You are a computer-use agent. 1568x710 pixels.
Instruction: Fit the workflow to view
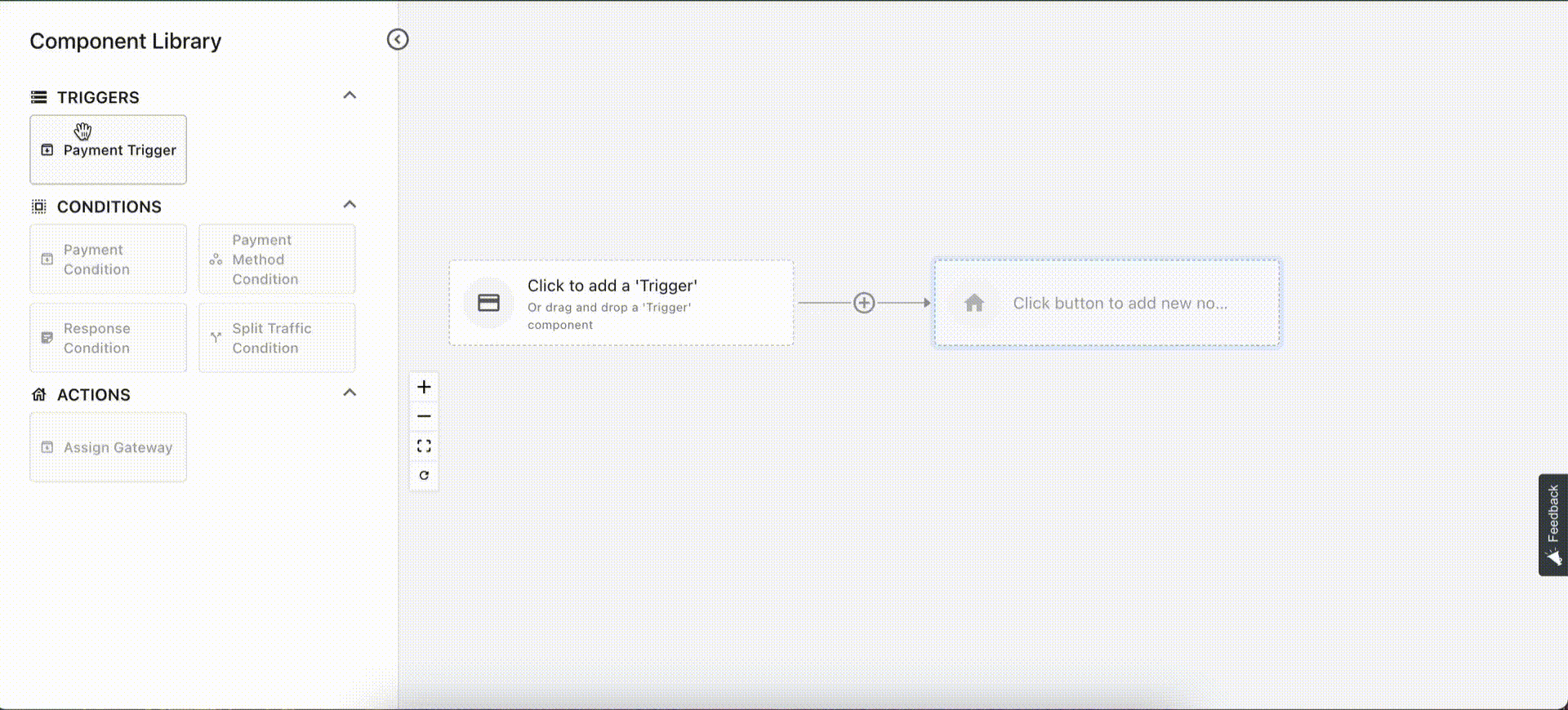[424, 446]
